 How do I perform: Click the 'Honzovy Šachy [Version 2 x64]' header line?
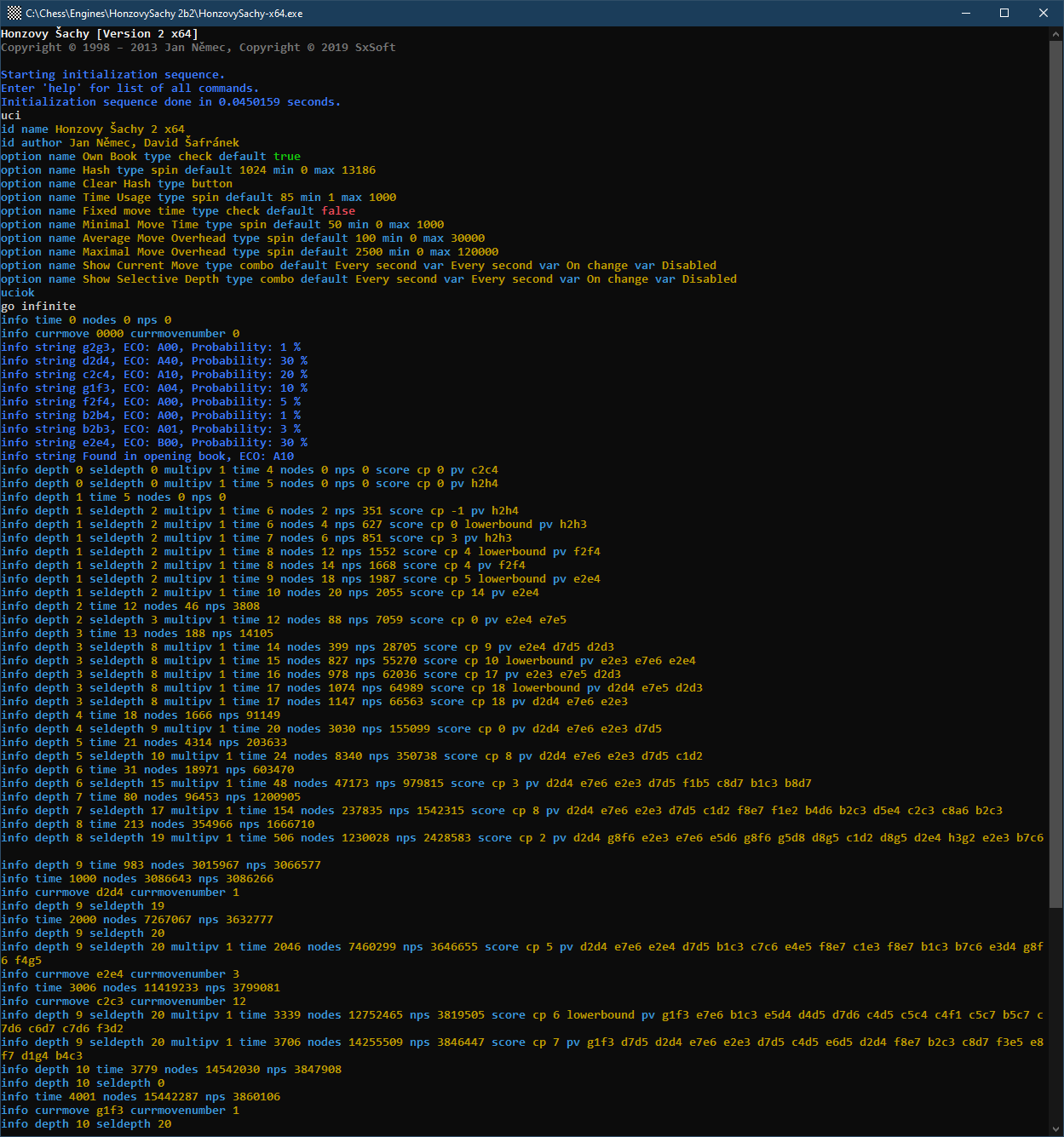pyautogui.click(x=100, y=34)
